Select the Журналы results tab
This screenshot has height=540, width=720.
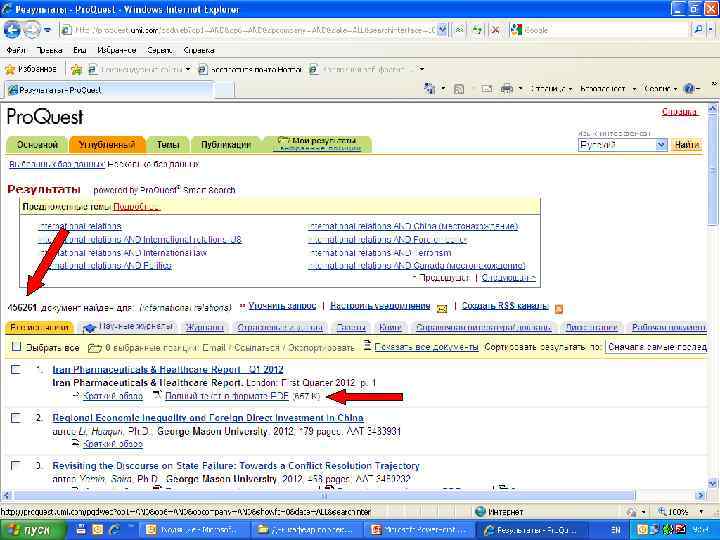tap(204, 327)
